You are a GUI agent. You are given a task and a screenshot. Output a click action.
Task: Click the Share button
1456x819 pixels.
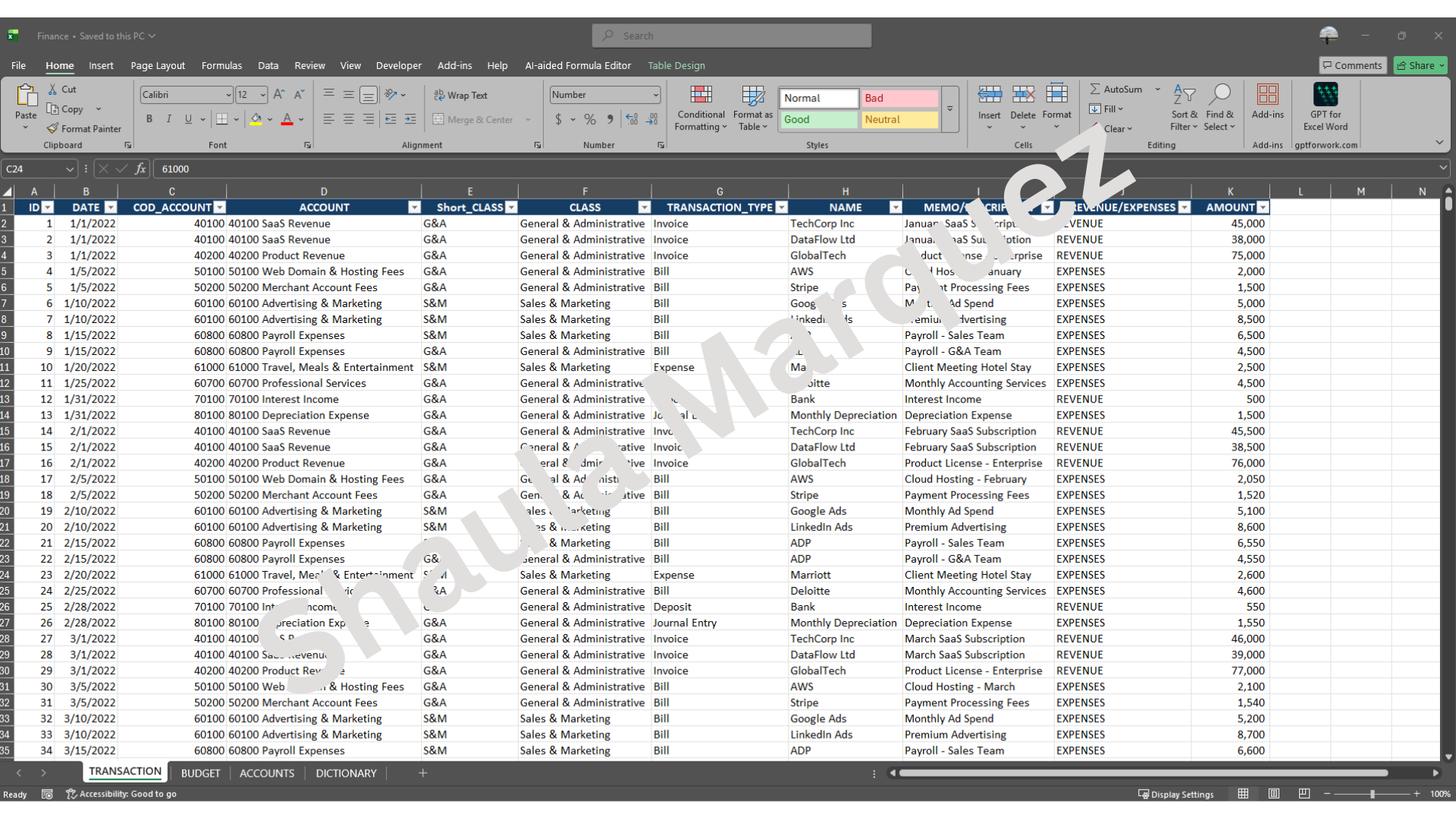(x=1420, y=66)
